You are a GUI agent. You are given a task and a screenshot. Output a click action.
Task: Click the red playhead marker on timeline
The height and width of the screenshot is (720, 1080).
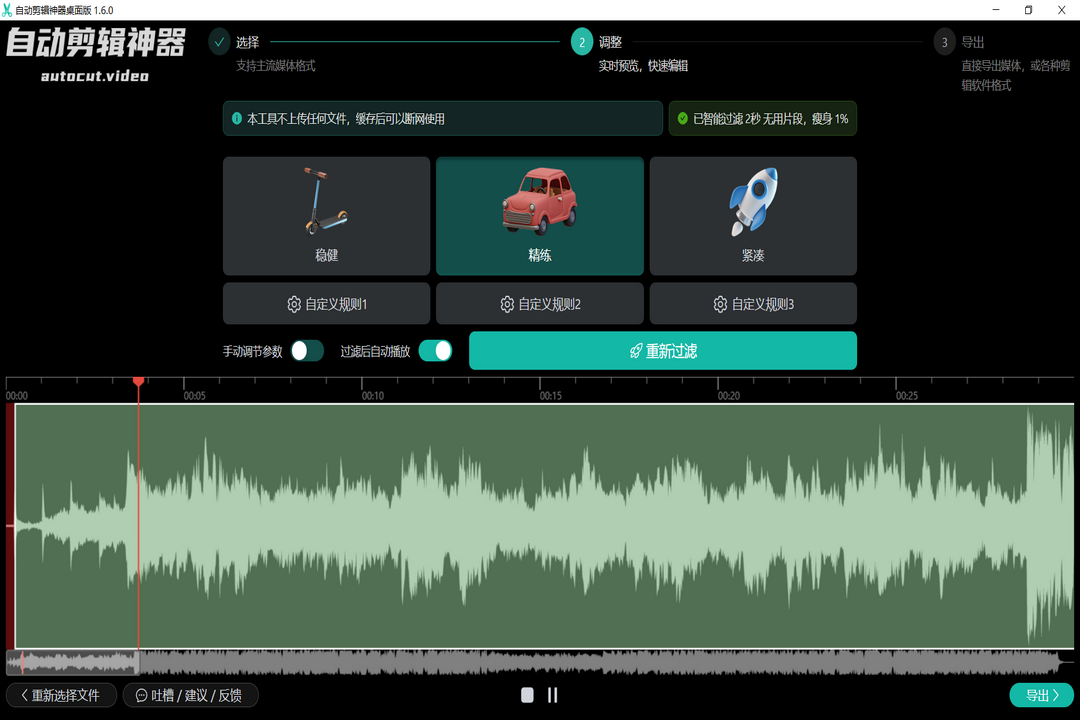[x=139, y=381]
